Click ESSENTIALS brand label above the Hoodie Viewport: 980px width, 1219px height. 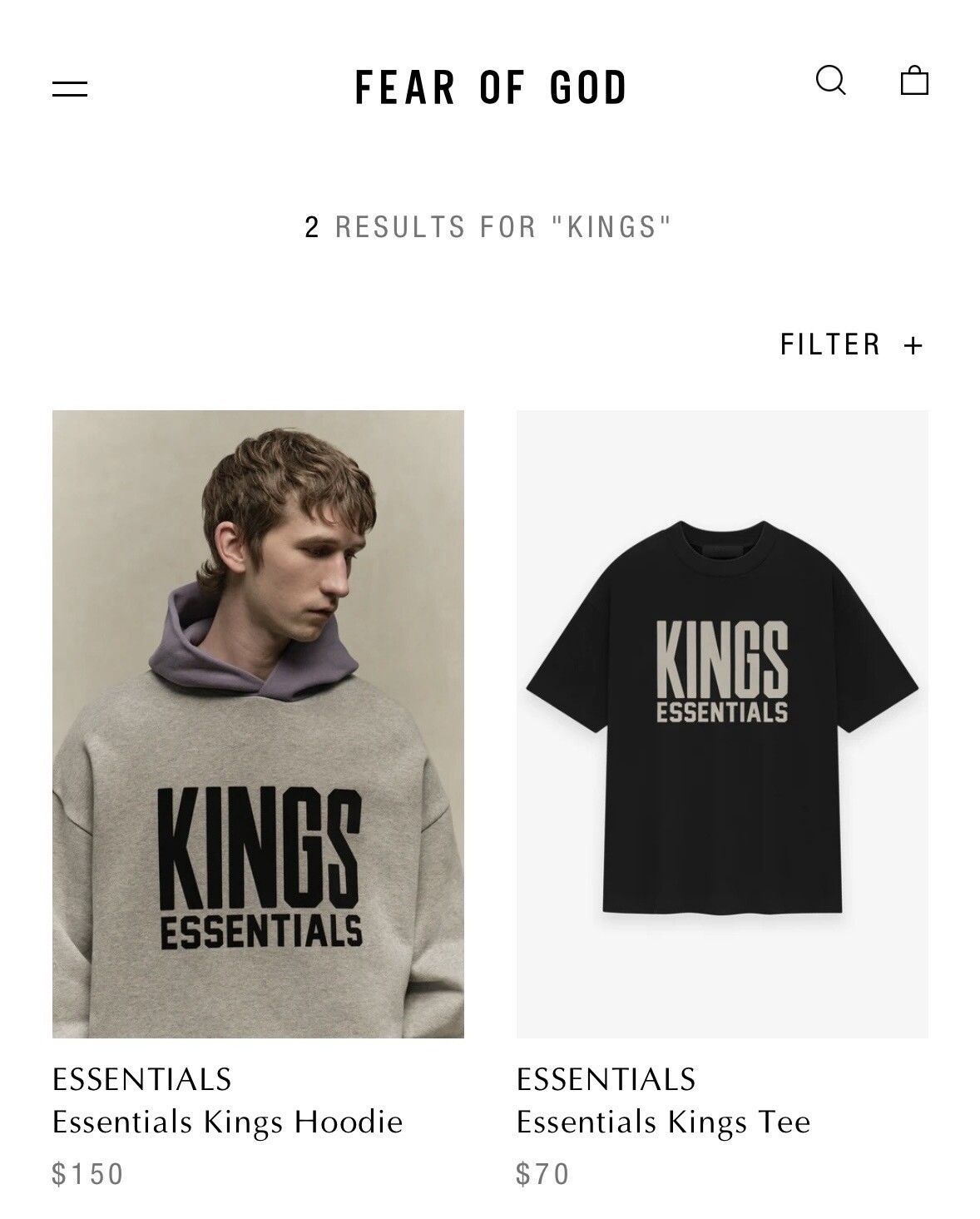tap(141, 1079)
